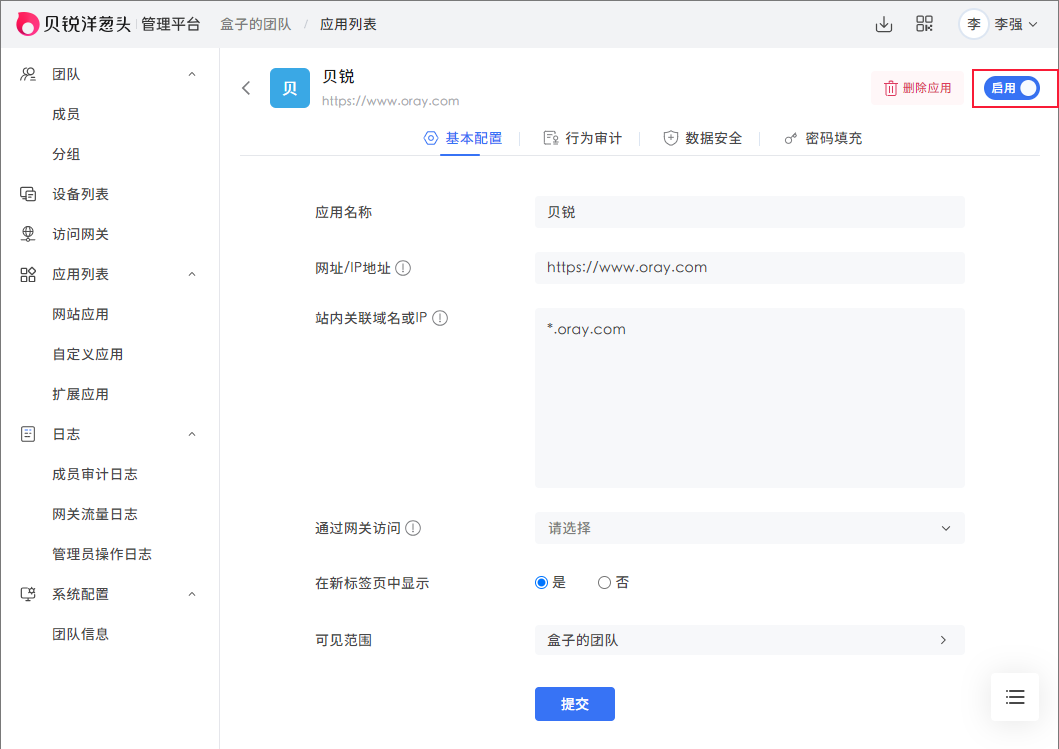Open 设备列表 in sidebar
The height and width of the screenshot is (749, 1059).
[x=80, y=195]
